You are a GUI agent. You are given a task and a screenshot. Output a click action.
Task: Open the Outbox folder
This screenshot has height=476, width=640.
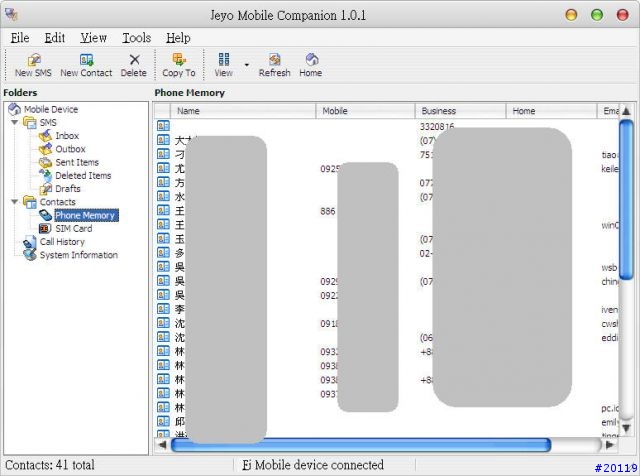(70, 149)
